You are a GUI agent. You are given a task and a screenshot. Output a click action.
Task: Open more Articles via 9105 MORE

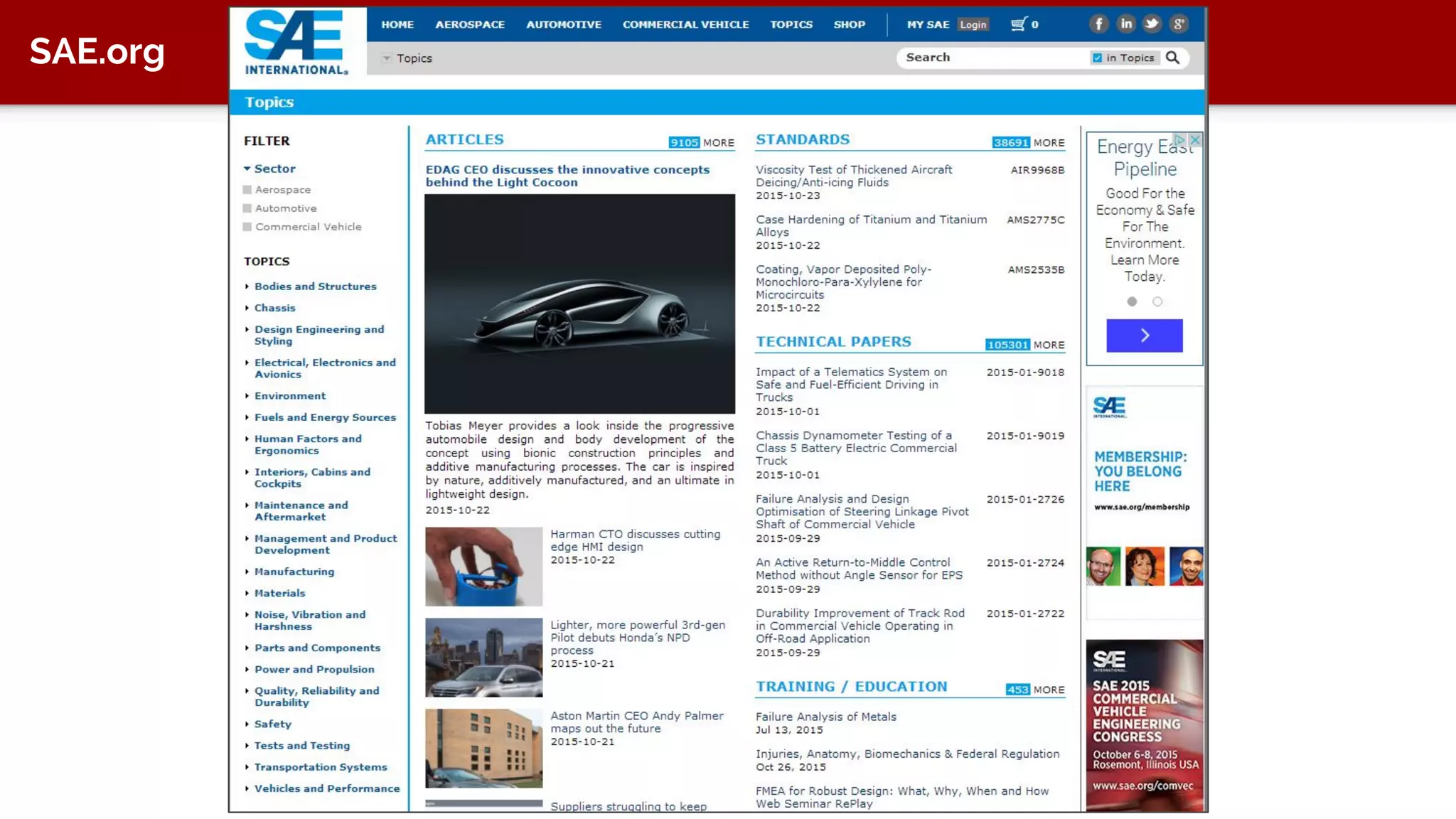coord(701,143)
